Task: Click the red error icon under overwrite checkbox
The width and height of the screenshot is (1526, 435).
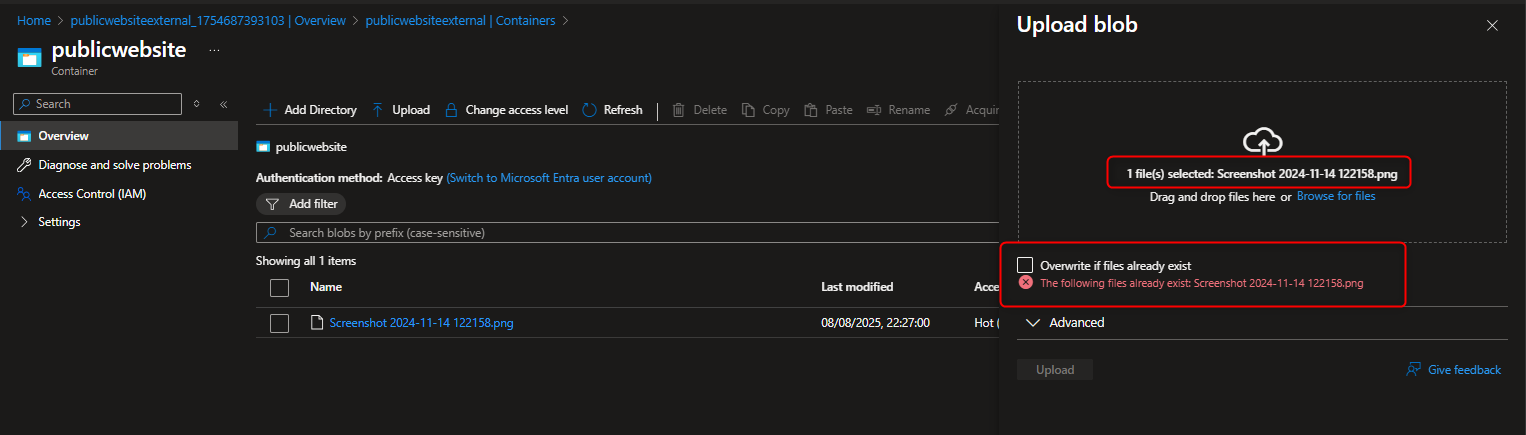Action: pos(1025,283)
